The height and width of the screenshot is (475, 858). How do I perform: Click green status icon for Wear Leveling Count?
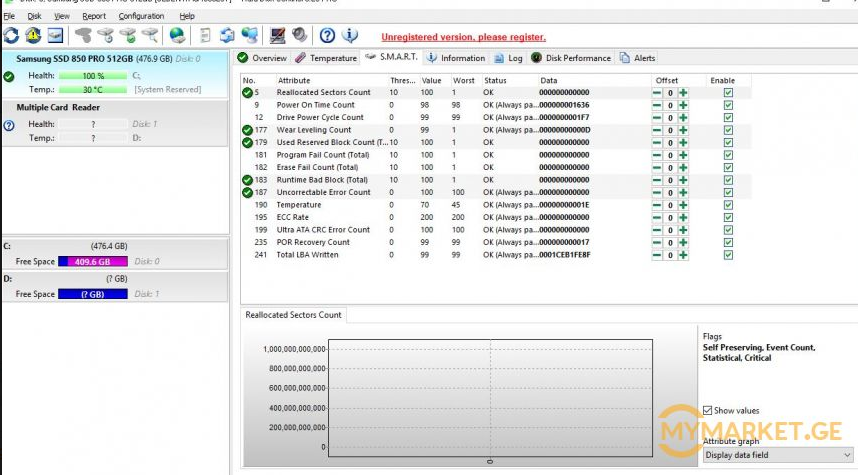coord(247,130)
